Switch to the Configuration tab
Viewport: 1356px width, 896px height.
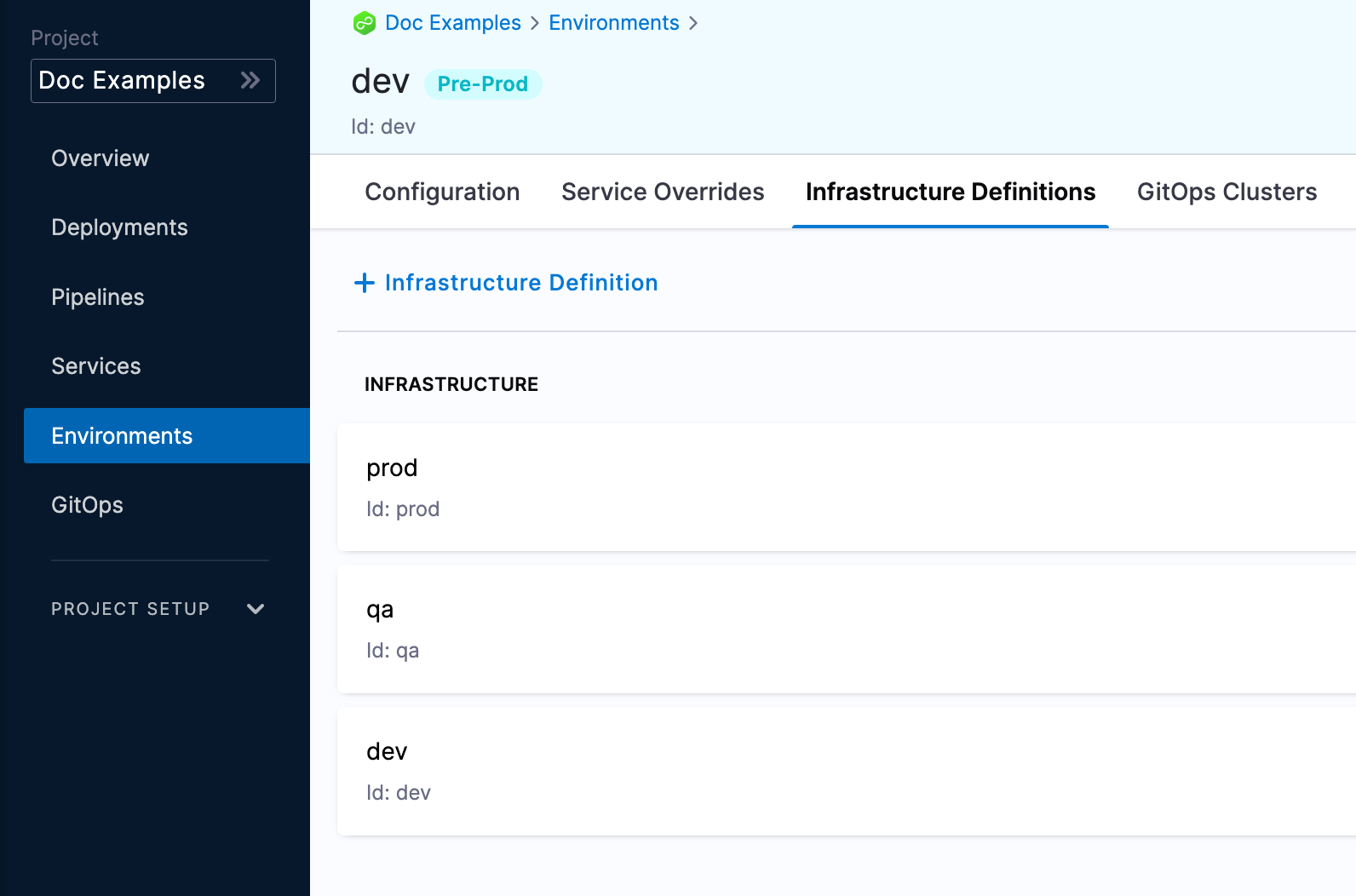tap(442, 192)
